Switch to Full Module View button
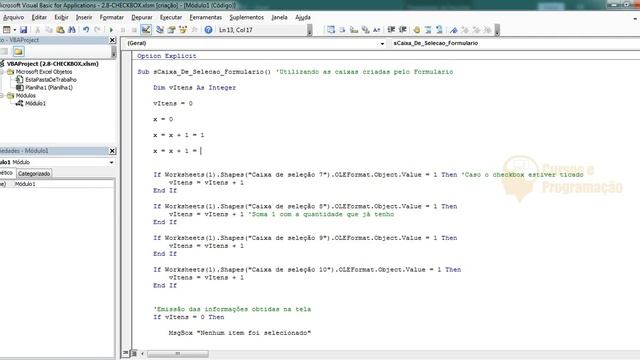The width and height of the screenshot is (640, 360). pos(134,353)
